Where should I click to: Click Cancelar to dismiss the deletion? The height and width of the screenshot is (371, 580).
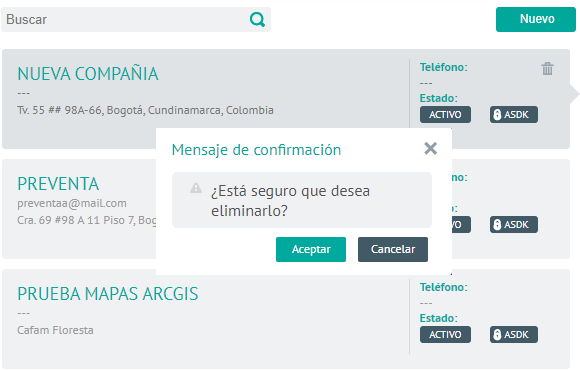393,249
